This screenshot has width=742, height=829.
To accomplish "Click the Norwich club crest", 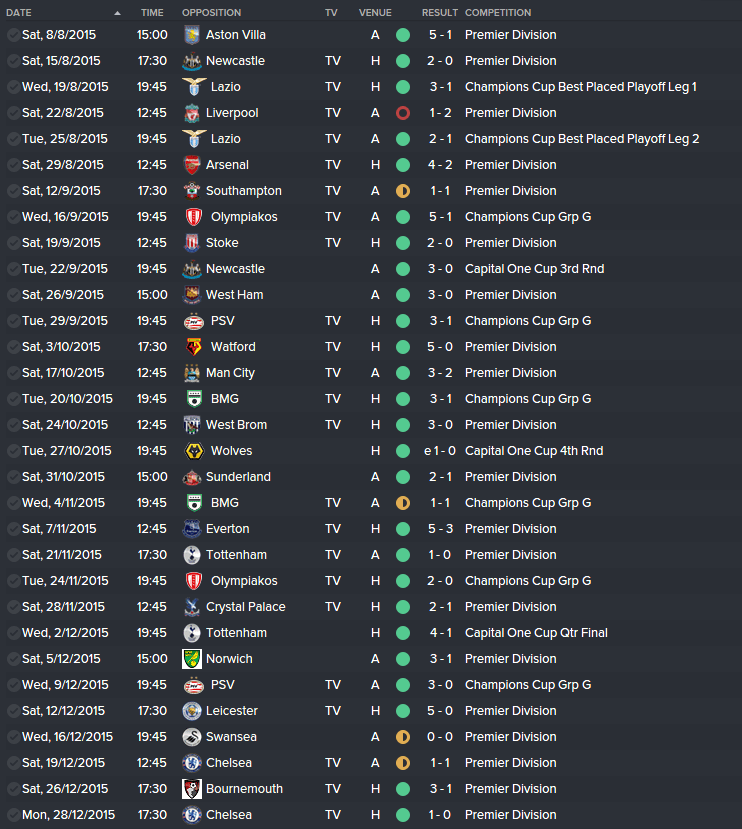I will [x=191, y=659].
